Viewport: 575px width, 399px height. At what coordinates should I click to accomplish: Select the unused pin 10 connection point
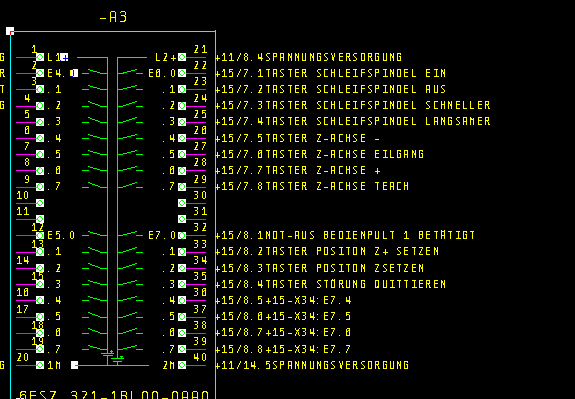click(40, 203)
